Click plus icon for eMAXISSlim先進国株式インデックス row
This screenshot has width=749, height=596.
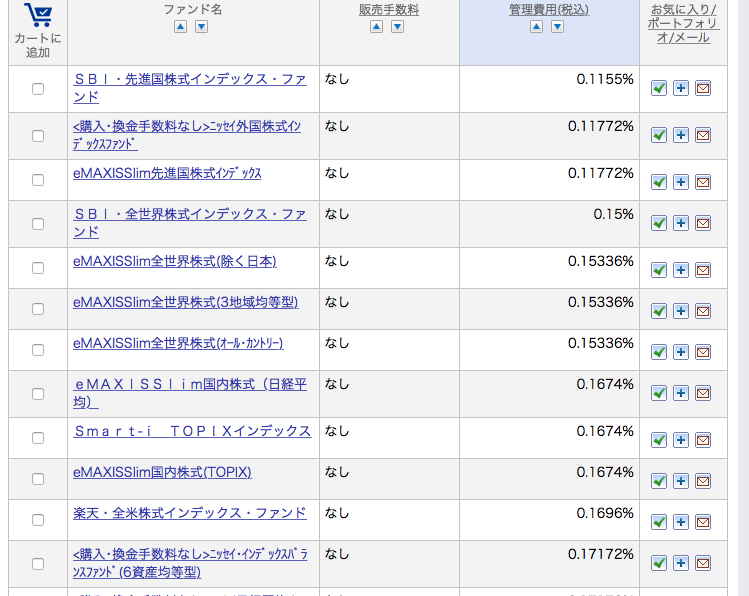[x=681, y=182]
